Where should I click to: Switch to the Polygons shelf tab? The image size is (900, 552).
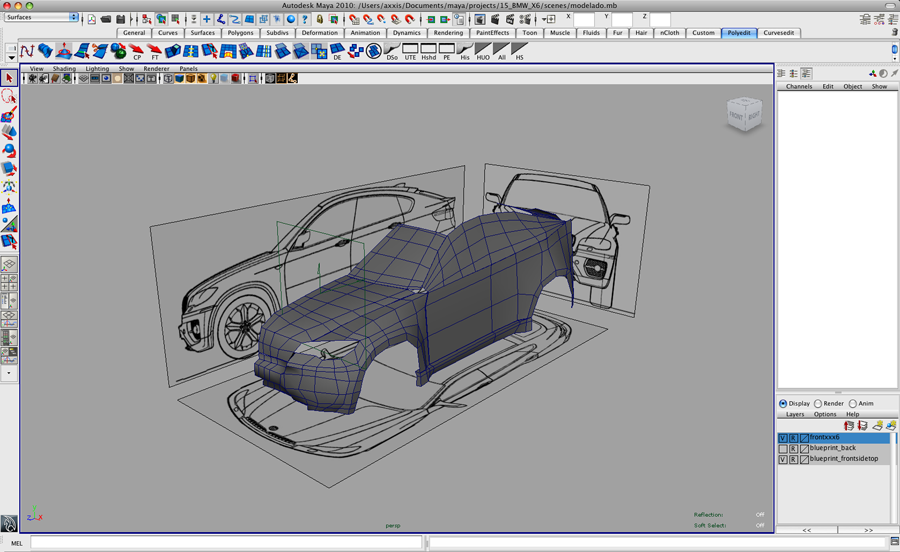240,33
